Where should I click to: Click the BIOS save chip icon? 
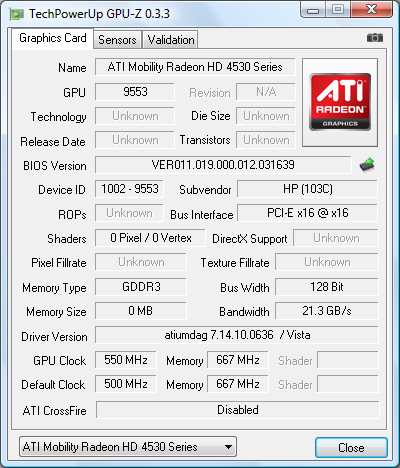[x=367, y=165]
